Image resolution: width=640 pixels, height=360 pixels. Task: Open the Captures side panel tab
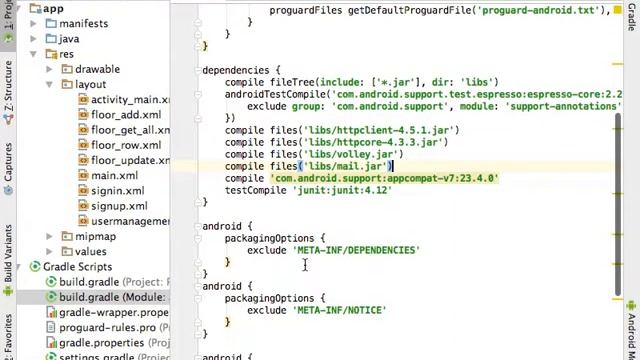8,168
